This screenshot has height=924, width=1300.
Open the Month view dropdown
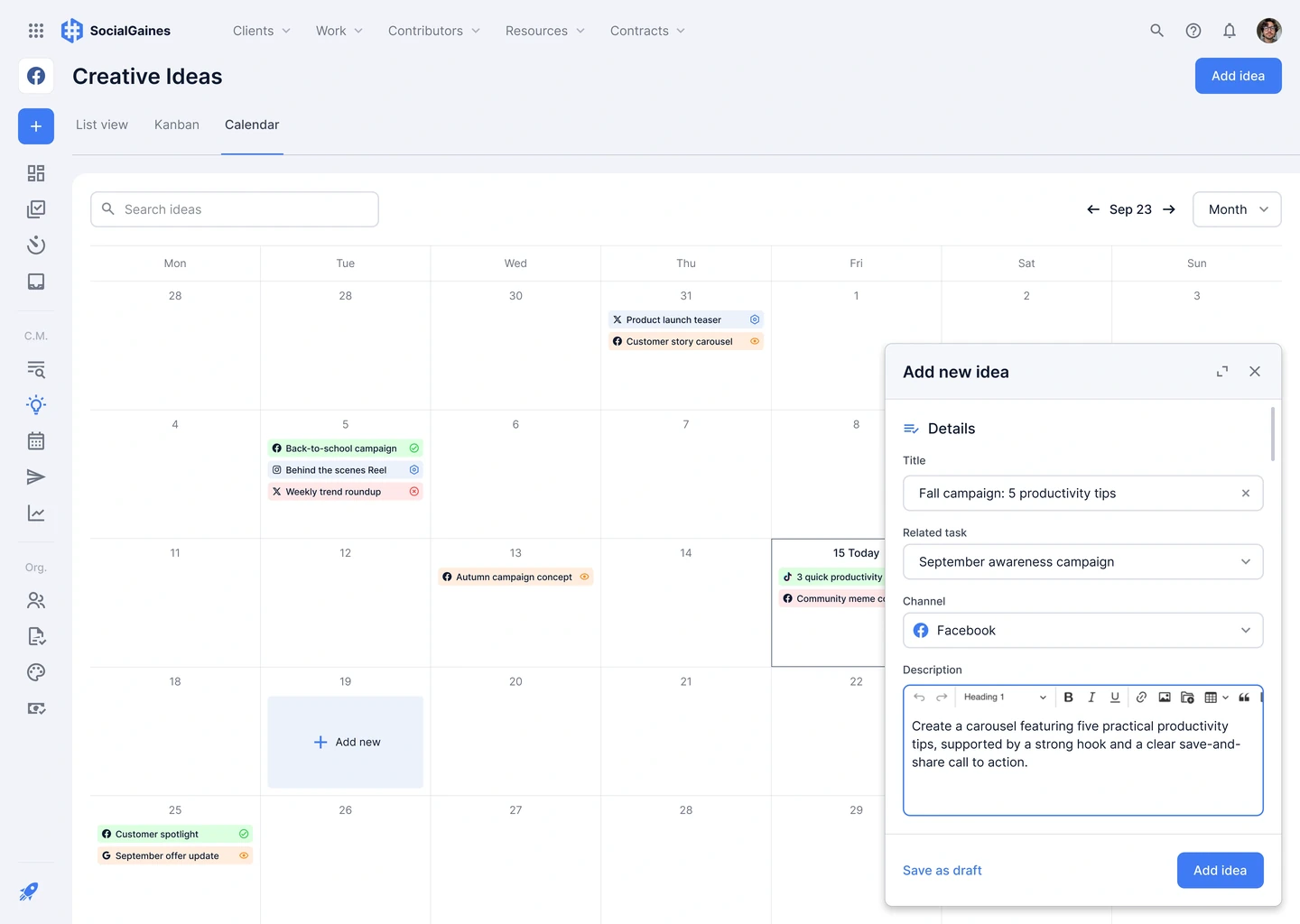[1237, 209]
